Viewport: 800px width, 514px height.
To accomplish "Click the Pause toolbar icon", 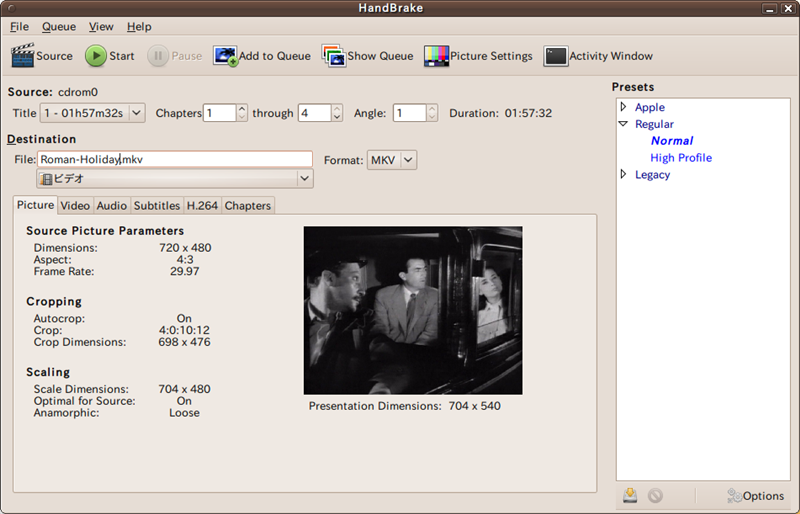I will tap(158, 56).
